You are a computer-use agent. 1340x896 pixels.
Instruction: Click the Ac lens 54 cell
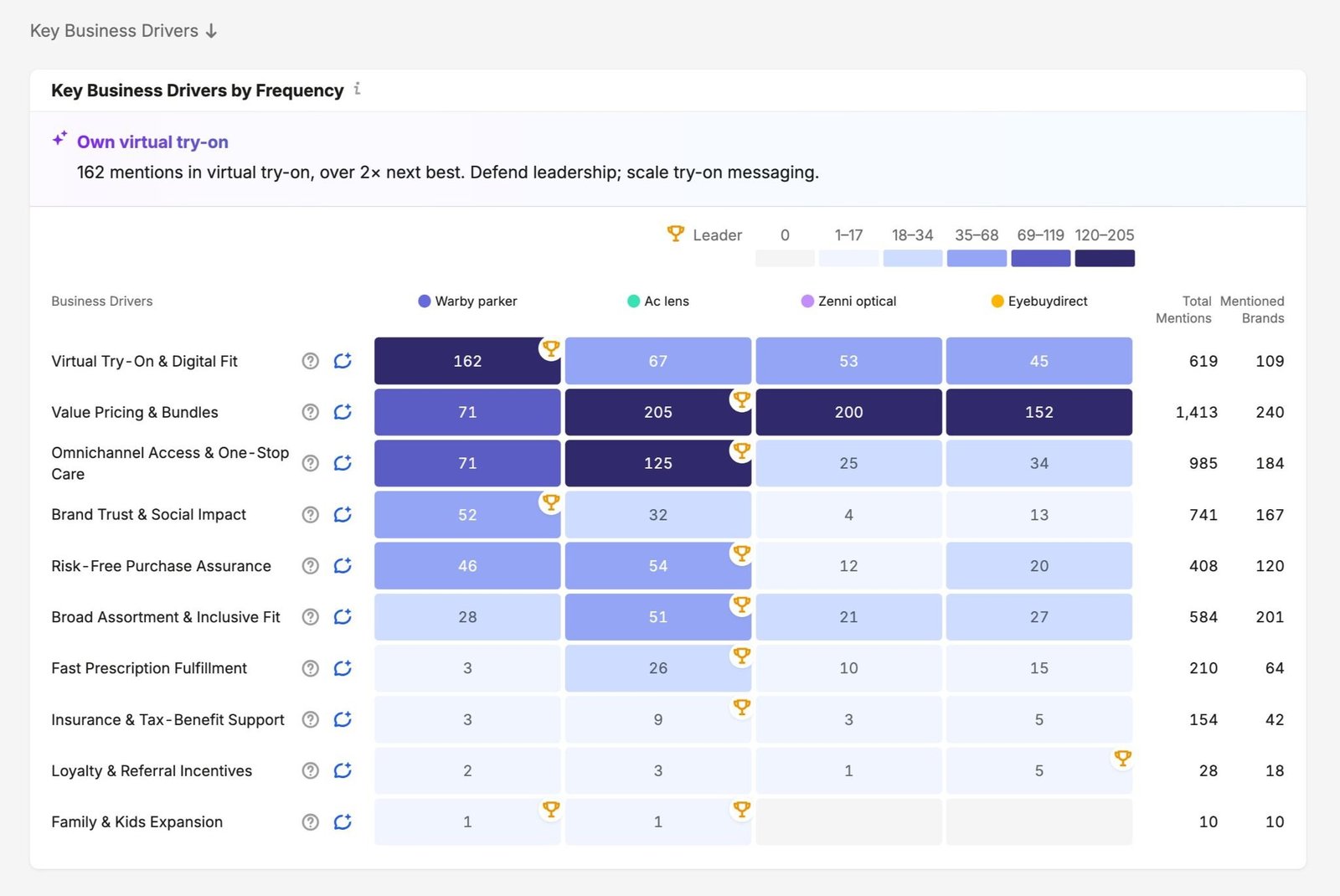pos(658,566)
